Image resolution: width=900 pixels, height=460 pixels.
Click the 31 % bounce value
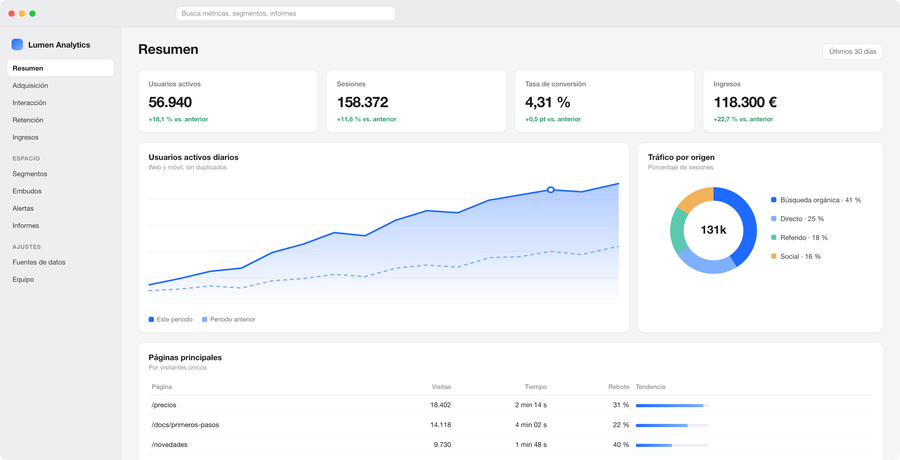[620, 405]
